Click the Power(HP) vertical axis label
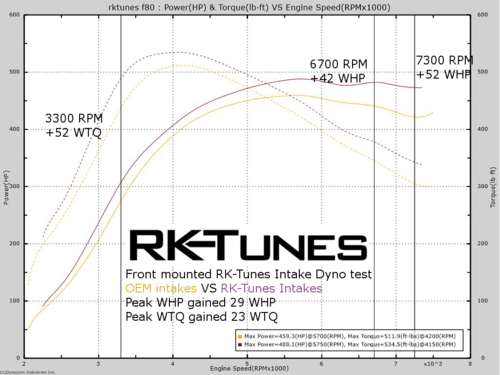The height and width of the screenshot is (375, 500). [6, 187]
